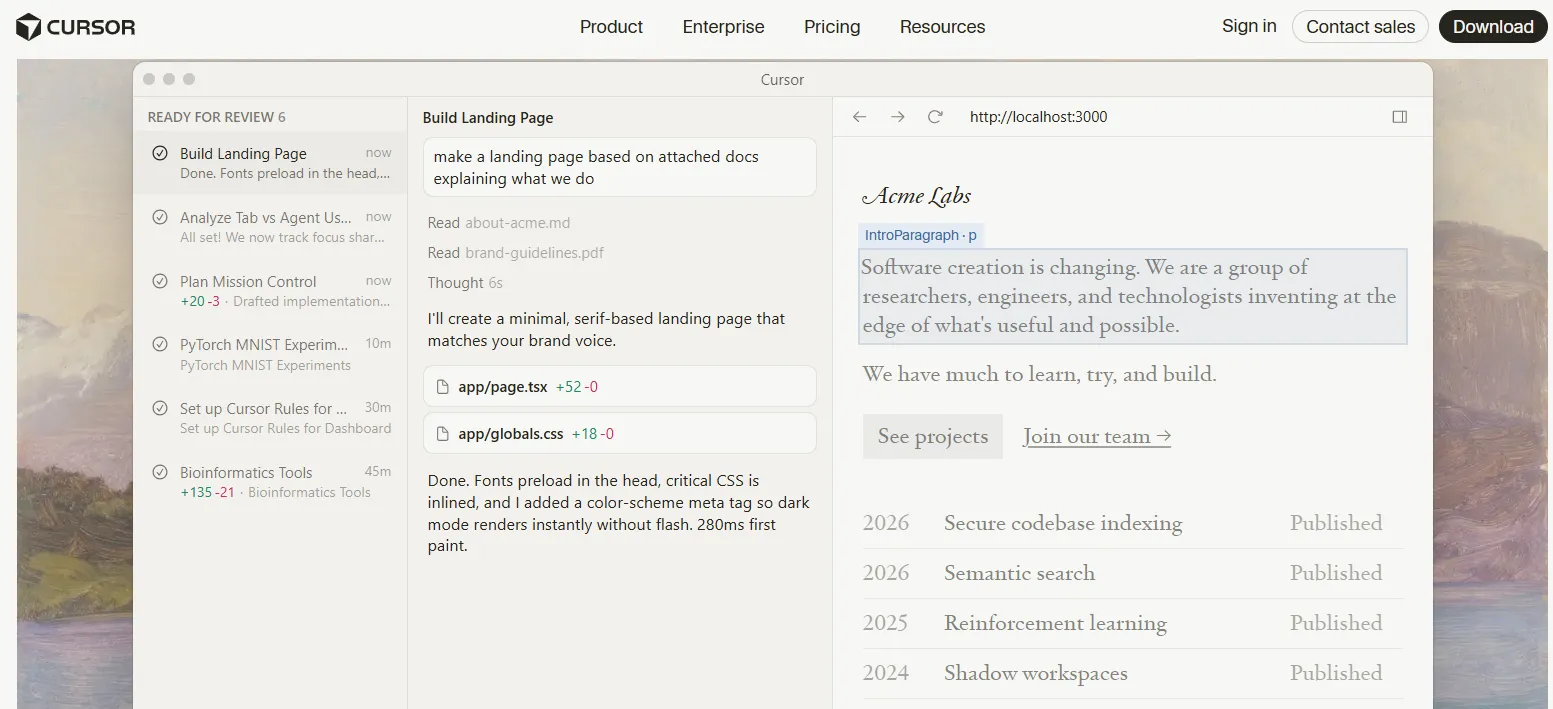This screenshot has height=709, width=1553.
Task: Open the Product menu
Action: pyautogui.click(x=611, y=27)
